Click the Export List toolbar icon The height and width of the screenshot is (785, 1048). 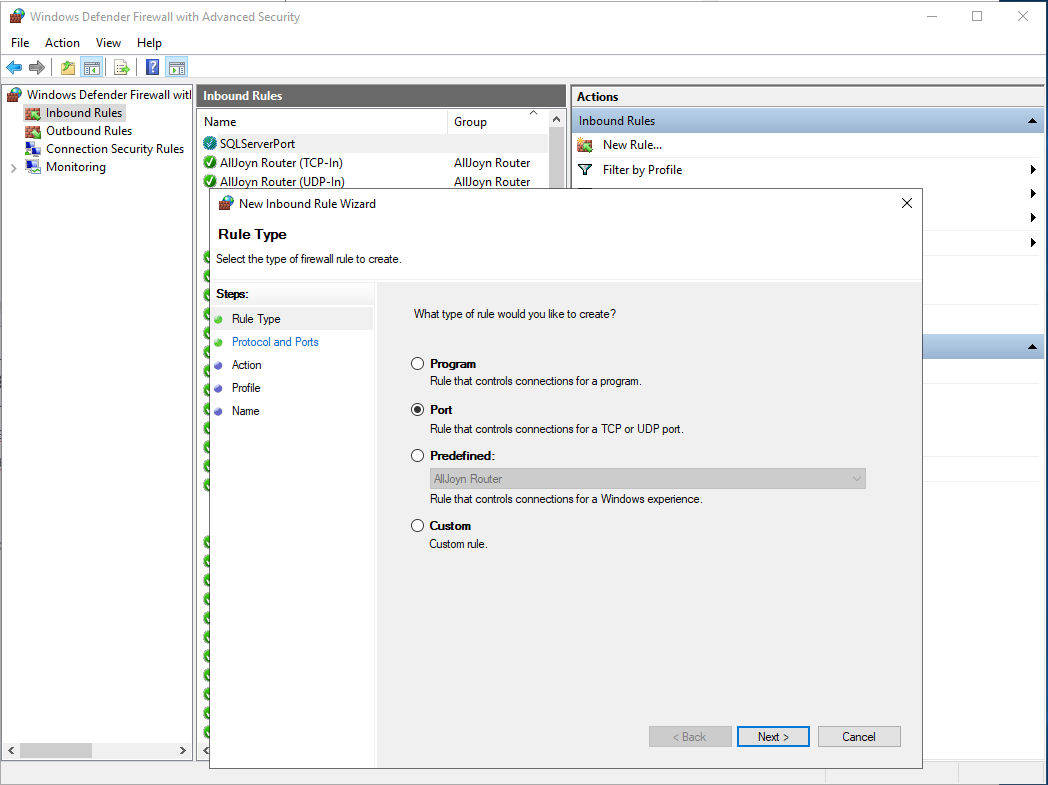[121, 67]
